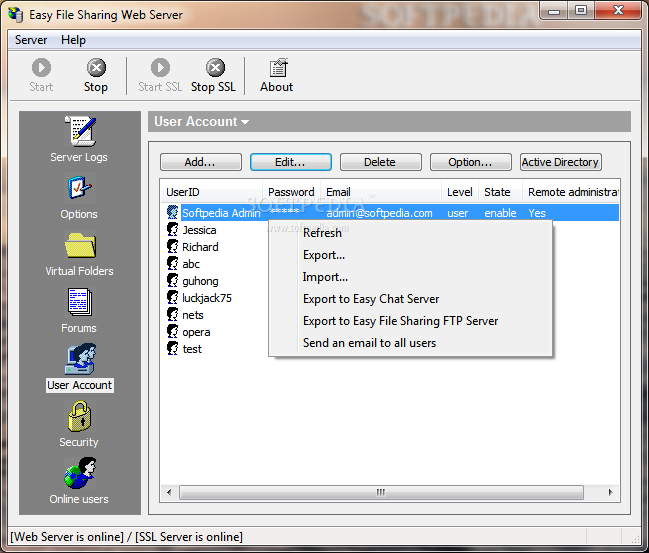Select Send an email to all users
Screen dimensions: 649x553
[410, 343]
